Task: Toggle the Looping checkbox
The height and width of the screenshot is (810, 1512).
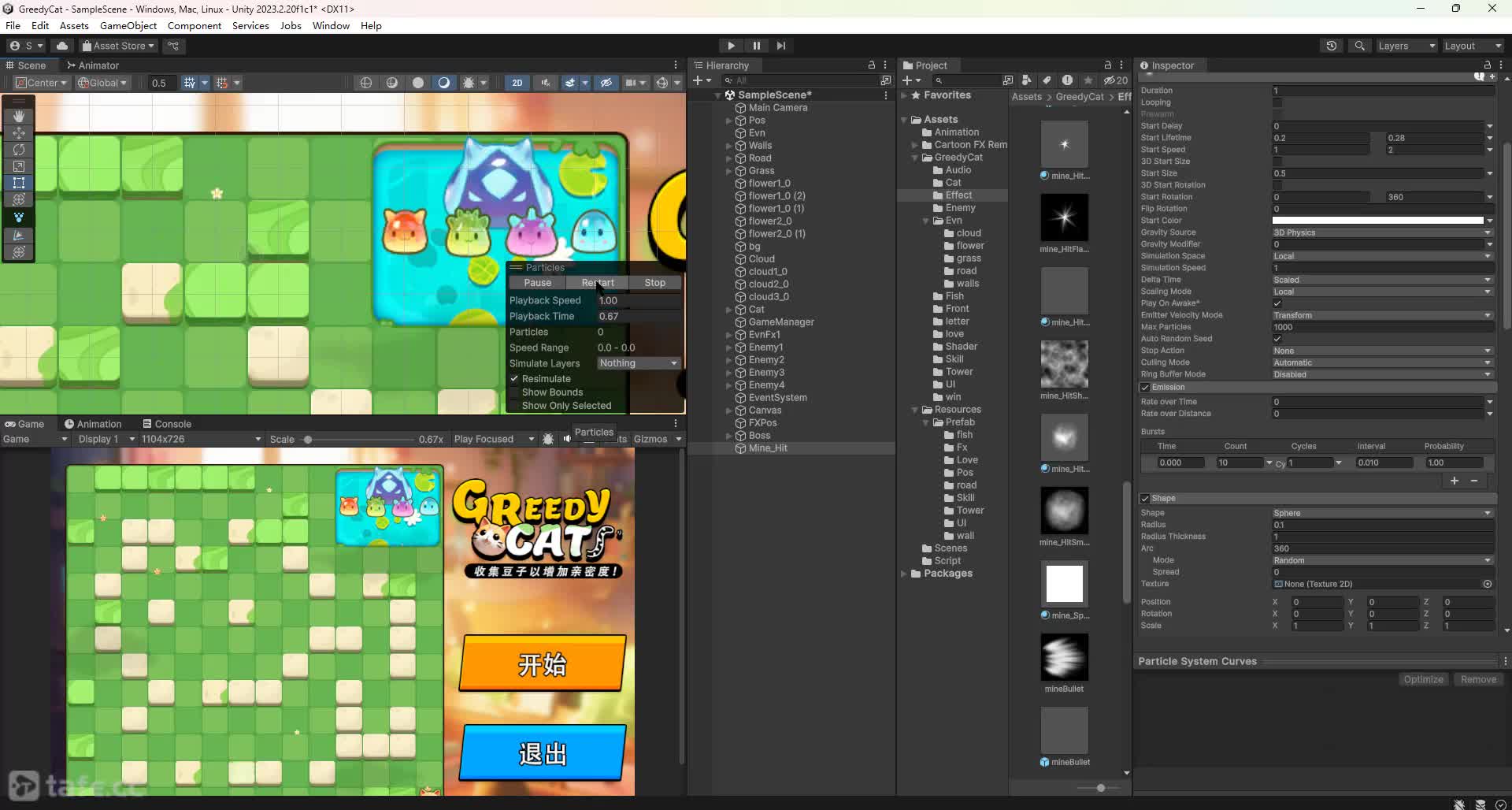Action: (x=1277, y=102)
